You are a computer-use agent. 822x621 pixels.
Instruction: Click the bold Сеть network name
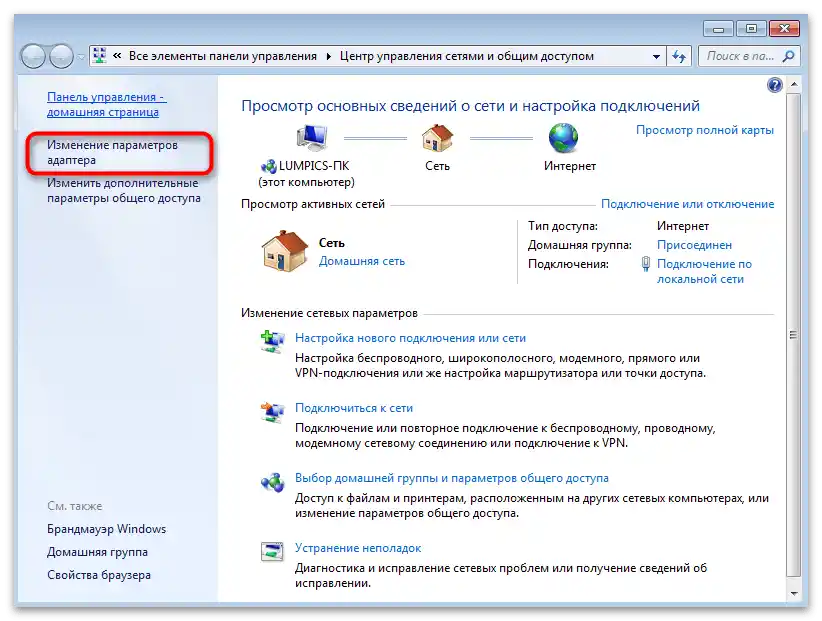(332, 243)
